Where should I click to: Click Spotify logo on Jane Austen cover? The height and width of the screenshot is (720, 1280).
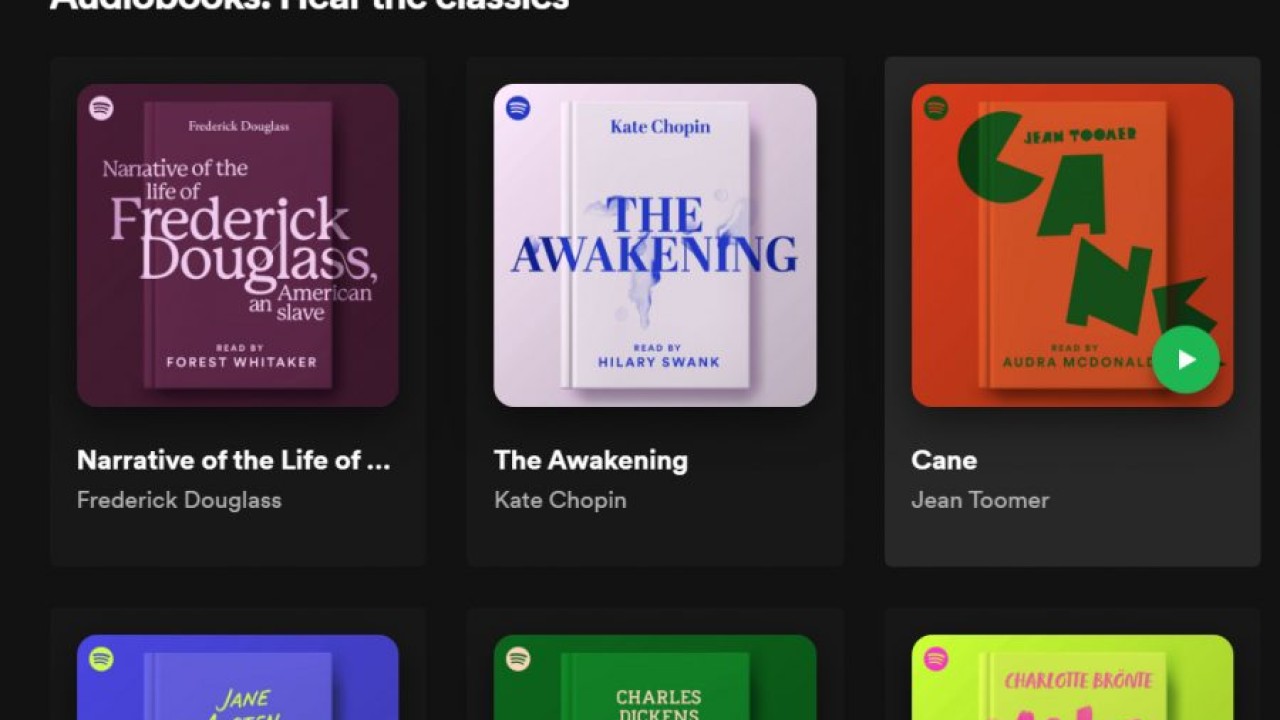(101, 659)
